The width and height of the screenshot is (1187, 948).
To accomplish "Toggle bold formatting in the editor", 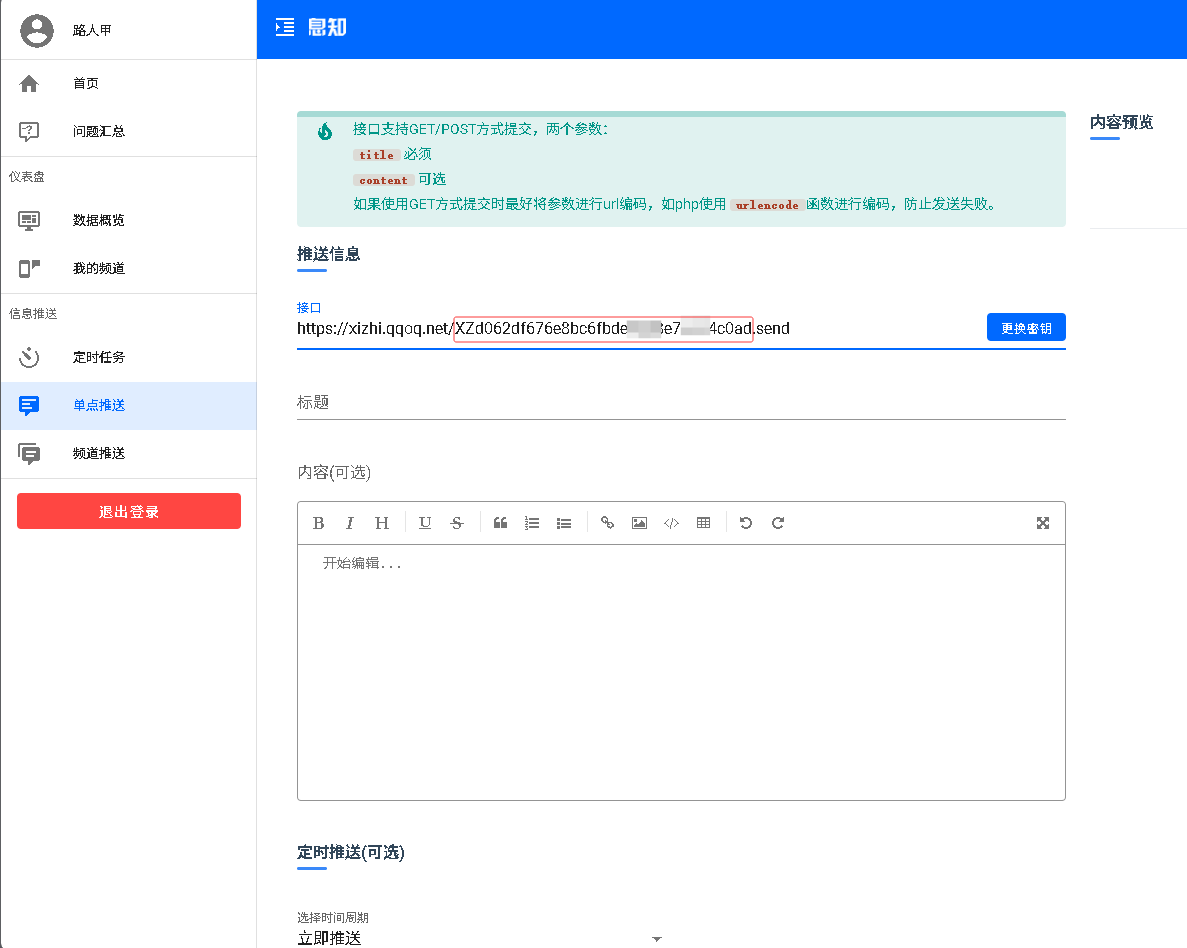I will 318,523.
